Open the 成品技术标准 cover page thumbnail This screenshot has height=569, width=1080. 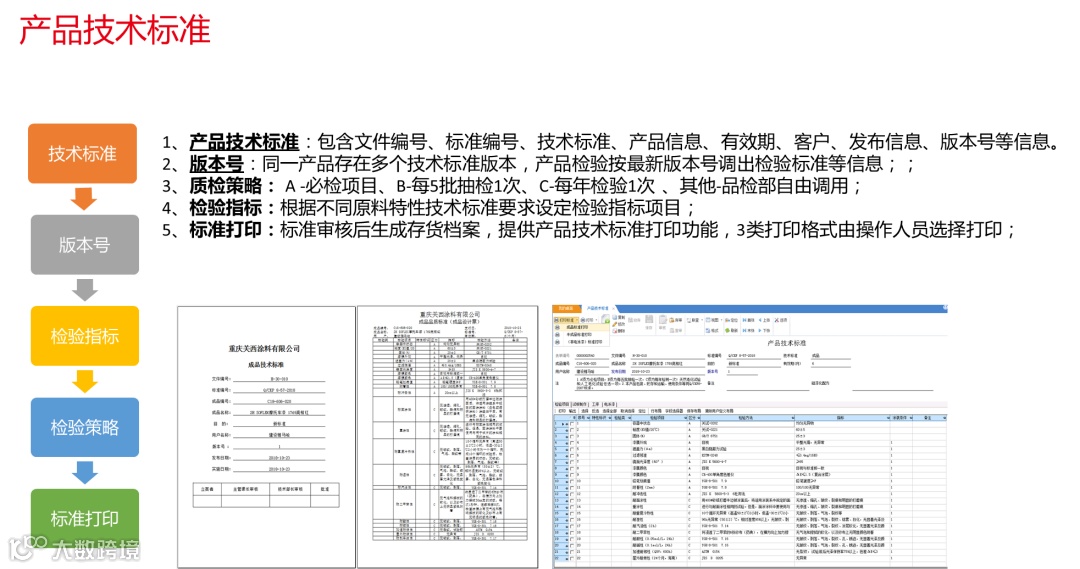(266, 437)
